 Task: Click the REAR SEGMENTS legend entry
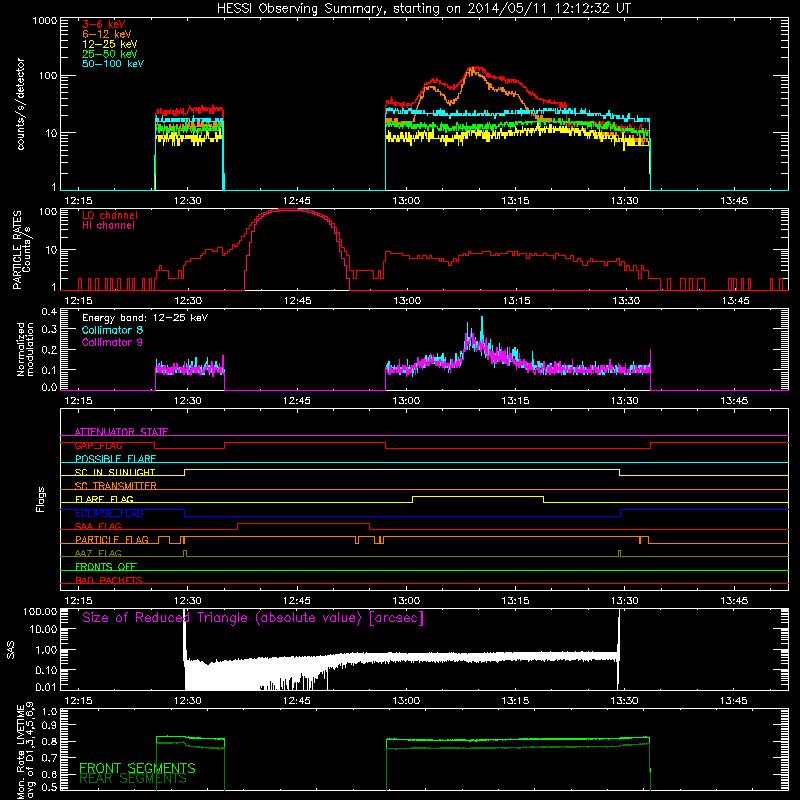(133, 779)
